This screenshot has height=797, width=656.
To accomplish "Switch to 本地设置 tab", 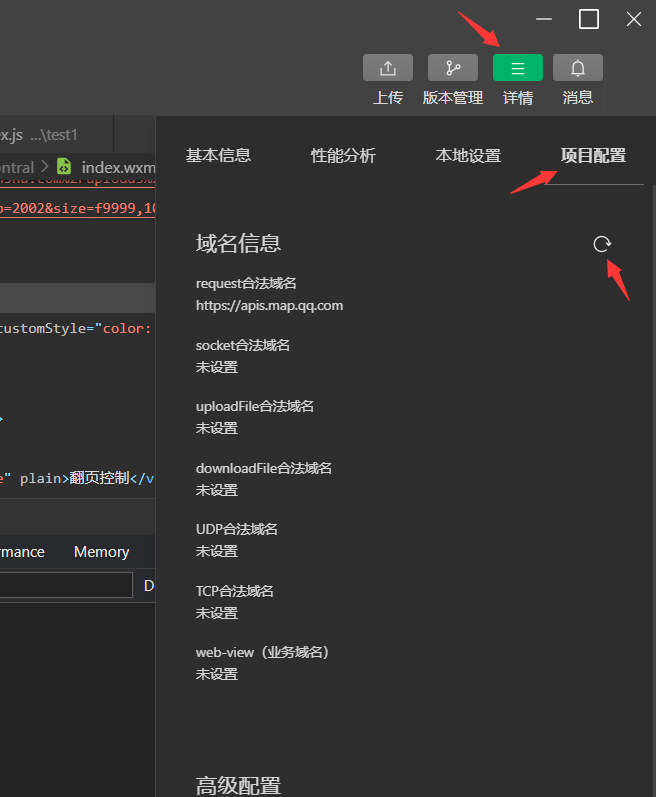I will [x=468, y=155].
